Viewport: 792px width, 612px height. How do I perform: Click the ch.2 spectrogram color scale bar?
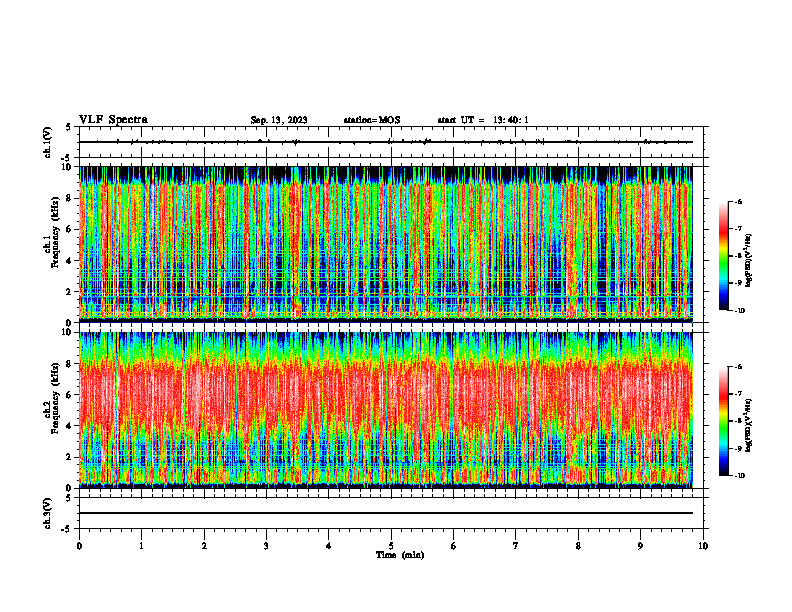724,421
